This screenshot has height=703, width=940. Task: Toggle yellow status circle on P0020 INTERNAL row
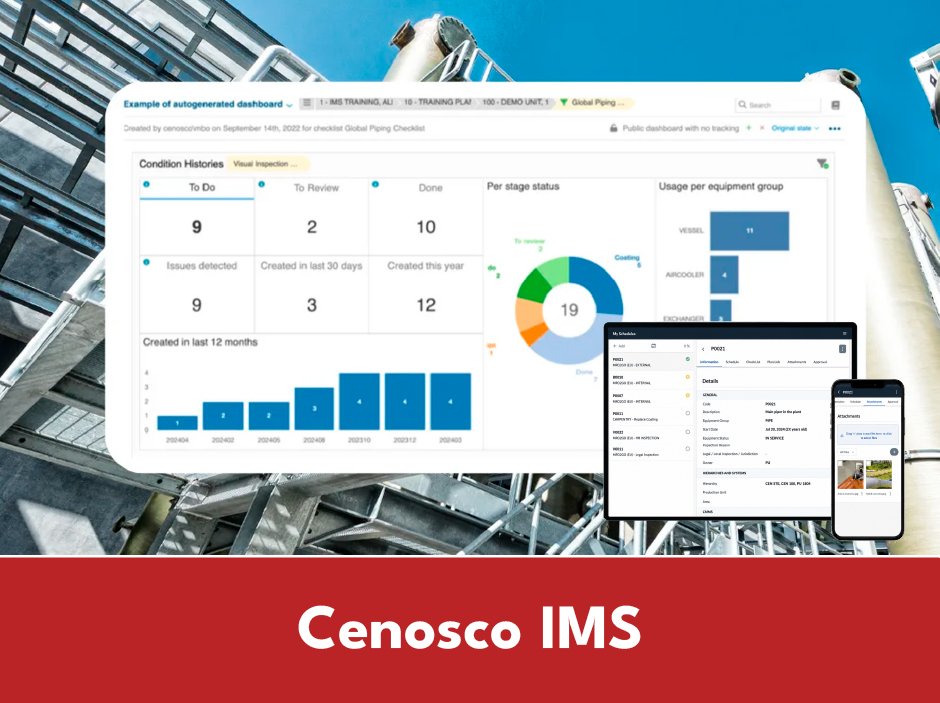(688, 377)
